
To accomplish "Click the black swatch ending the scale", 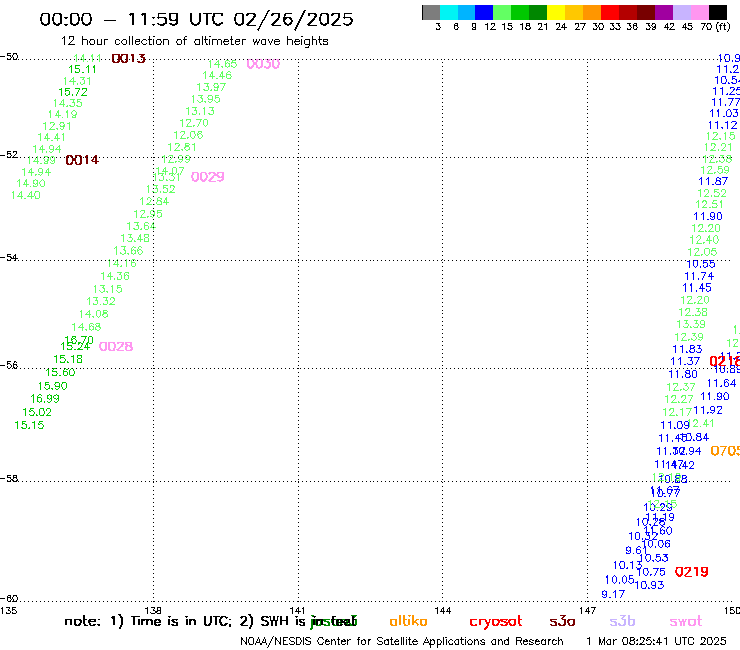I will pyautogui.click(x=718, y=12).
